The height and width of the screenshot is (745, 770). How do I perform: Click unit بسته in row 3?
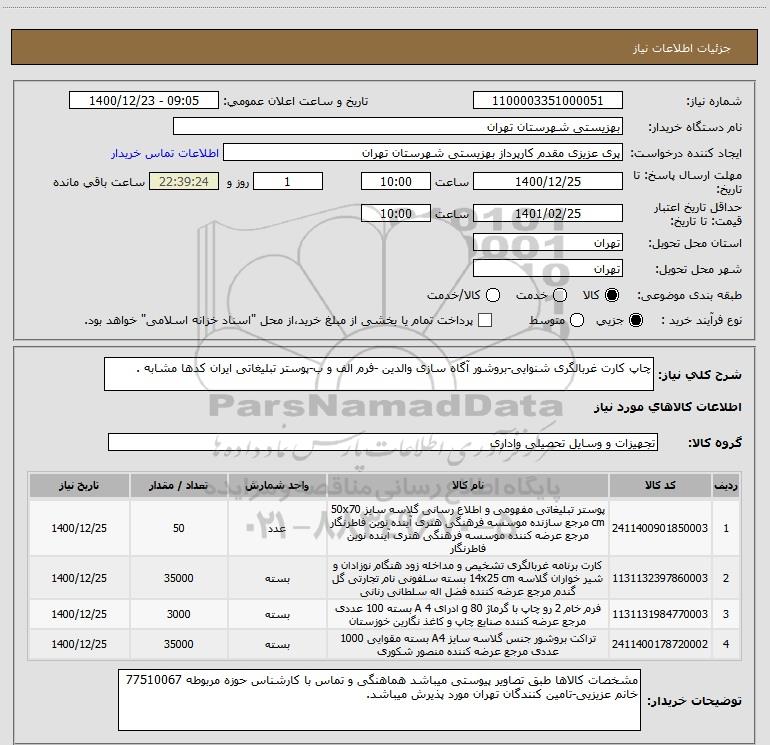(x=277, y=614)
